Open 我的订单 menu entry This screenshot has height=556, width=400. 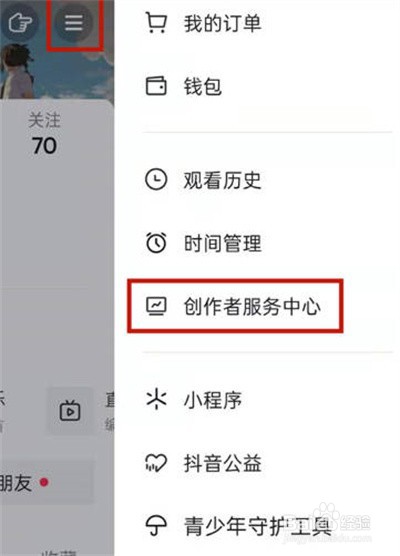tap(222, 23)
